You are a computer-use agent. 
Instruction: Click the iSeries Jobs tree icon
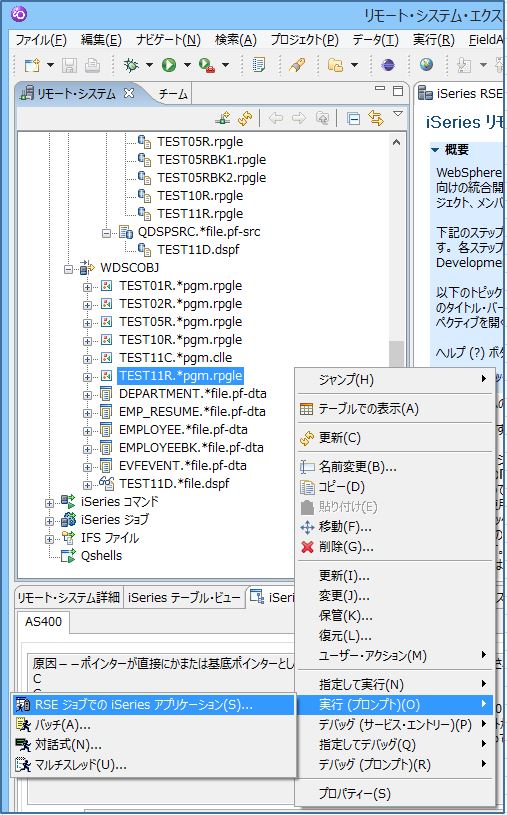point(68,519)
